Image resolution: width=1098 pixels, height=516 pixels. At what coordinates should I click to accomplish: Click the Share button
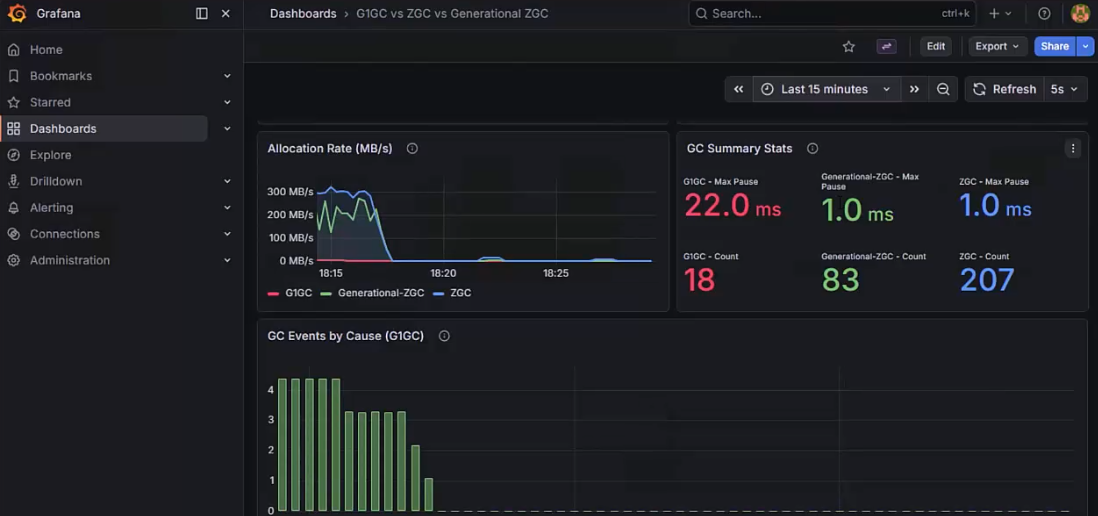pyautogui.click(x=1055, y=46)
